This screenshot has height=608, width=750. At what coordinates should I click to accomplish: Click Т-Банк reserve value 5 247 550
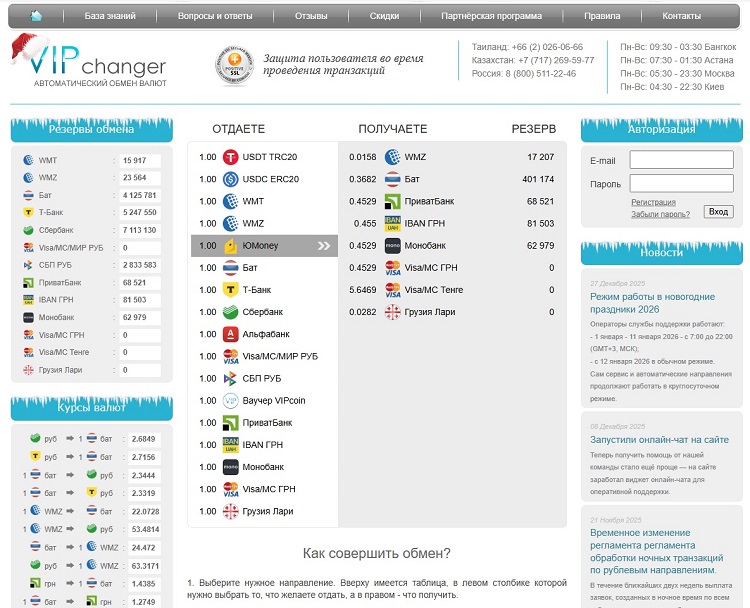(x=140, y=212)
